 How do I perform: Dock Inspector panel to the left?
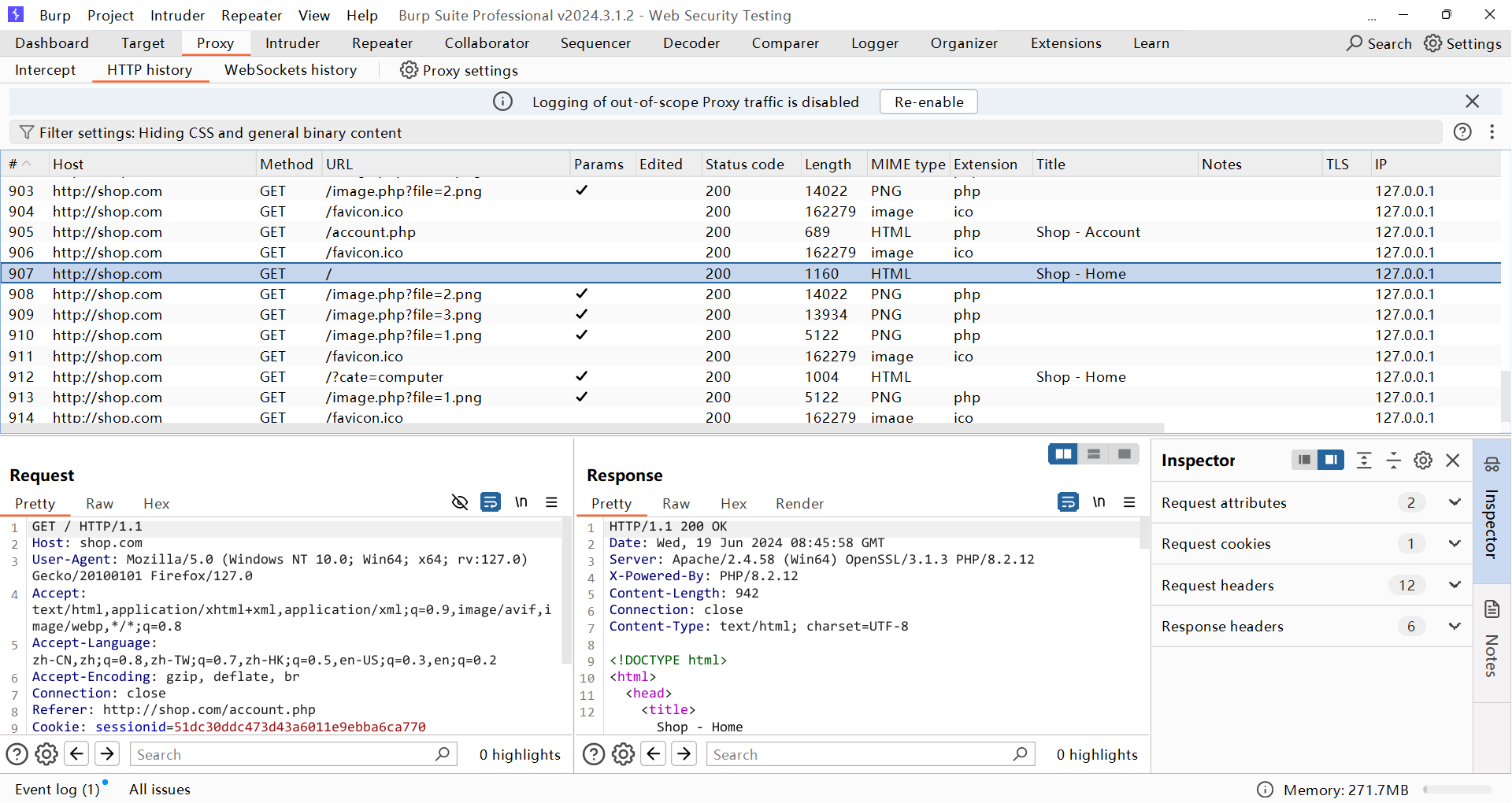pyautogui.click(x=1305, y=460)
